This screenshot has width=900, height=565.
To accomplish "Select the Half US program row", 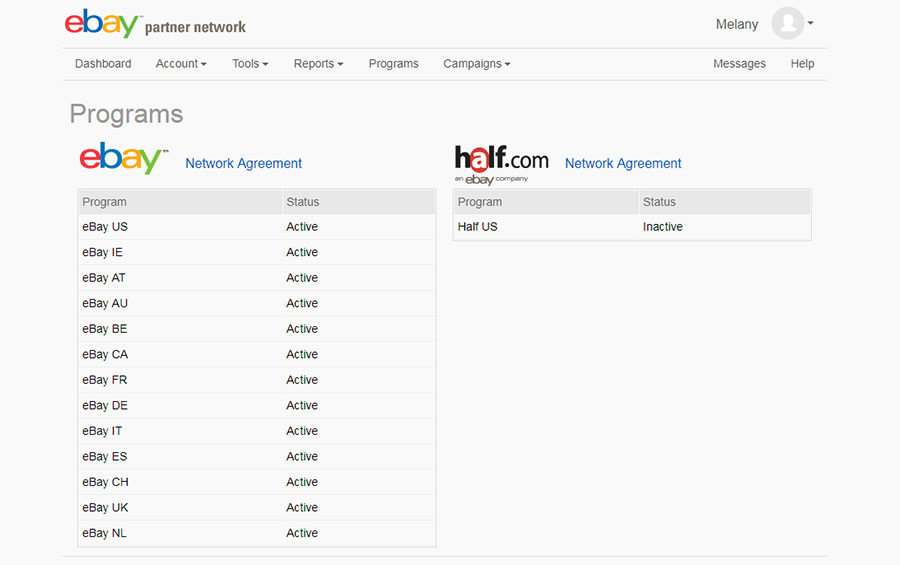I will click(632, 227).
